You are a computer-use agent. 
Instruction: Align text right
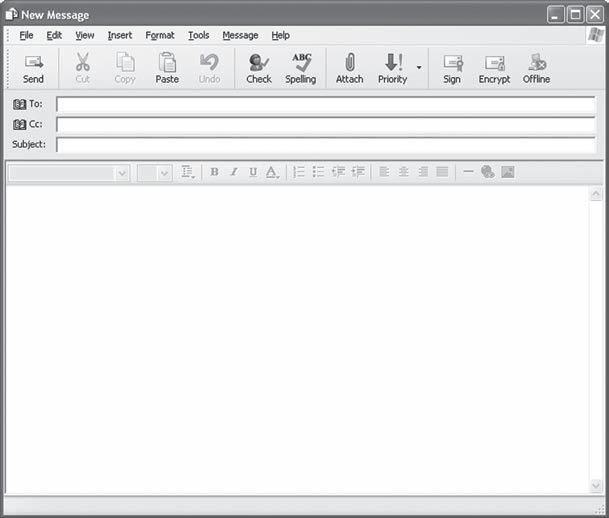tap(423, 172)
